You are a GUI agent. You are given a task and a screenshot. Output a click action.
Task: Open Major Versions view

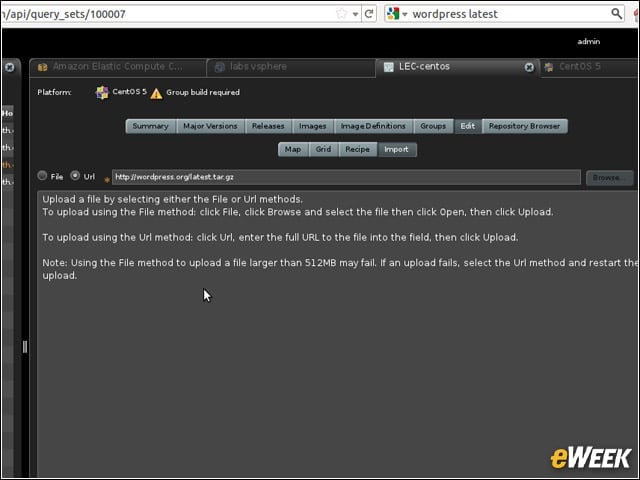[x=210, y=126]
